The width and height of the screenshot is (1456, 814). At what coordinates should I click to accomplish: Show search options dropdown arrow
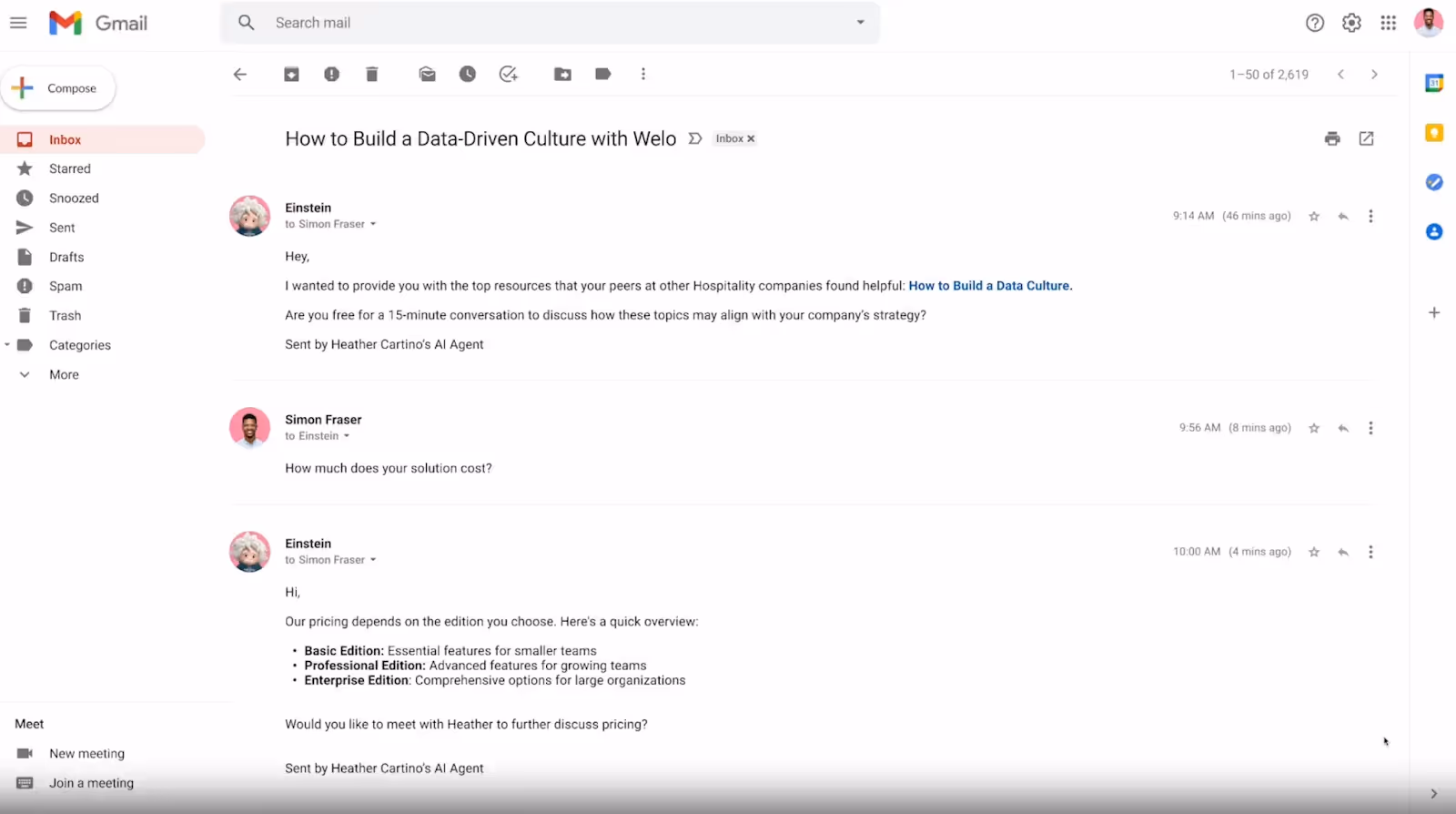click(860, 23)
